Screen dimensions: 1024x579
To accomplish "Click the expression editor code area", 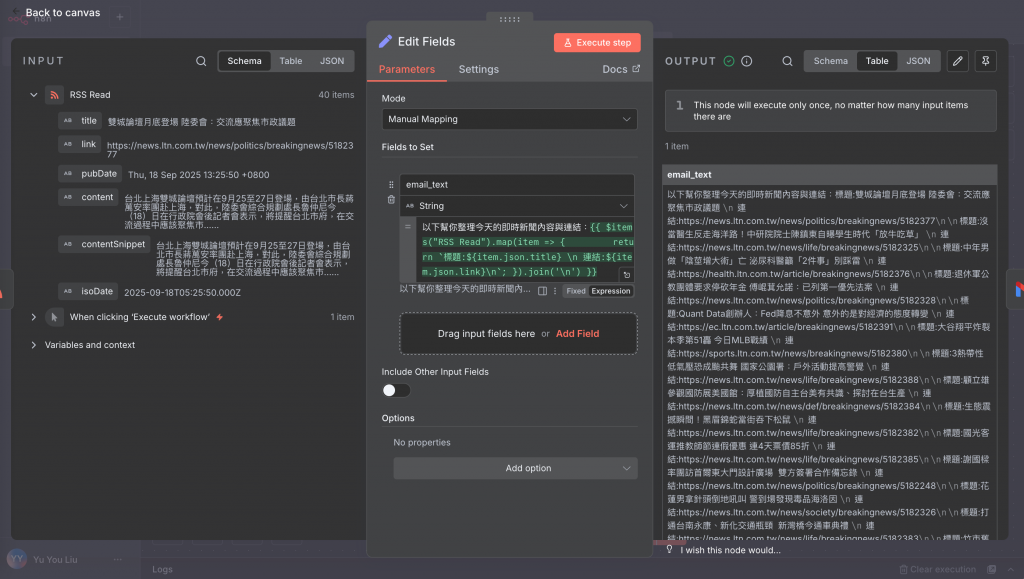I will pos(526,249).
